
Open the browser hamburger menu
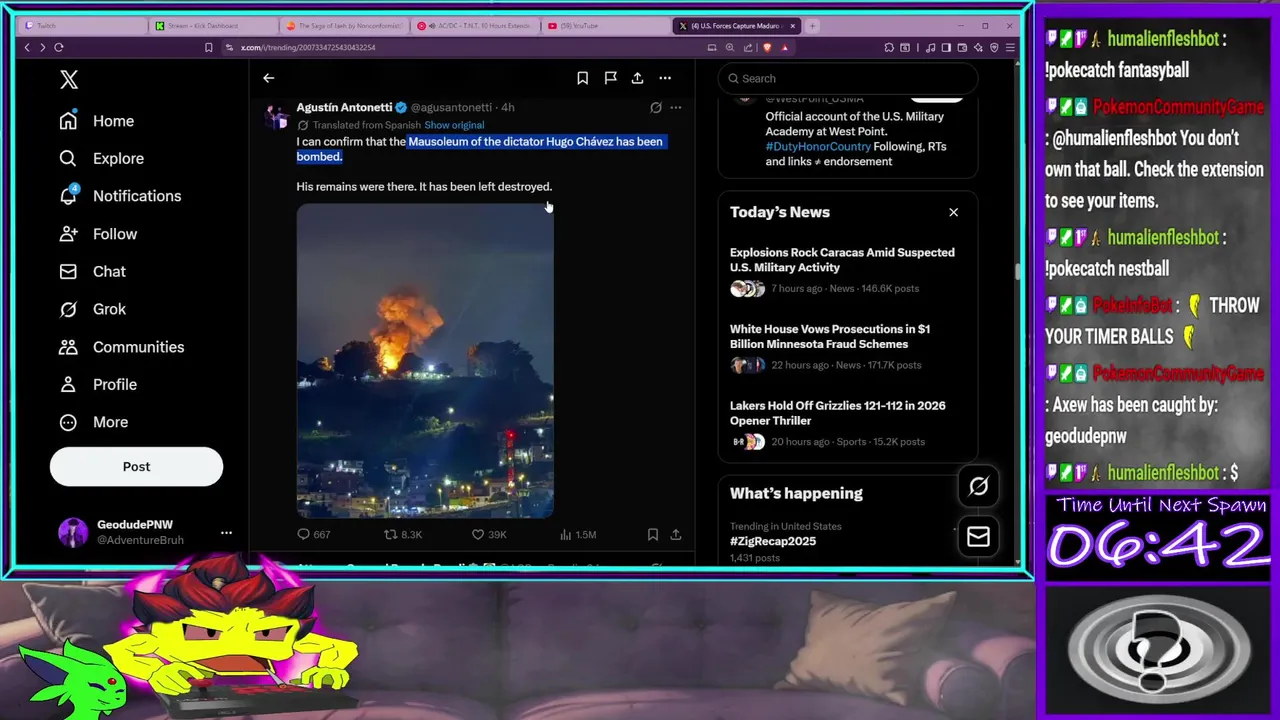[x=1010, y=47]
